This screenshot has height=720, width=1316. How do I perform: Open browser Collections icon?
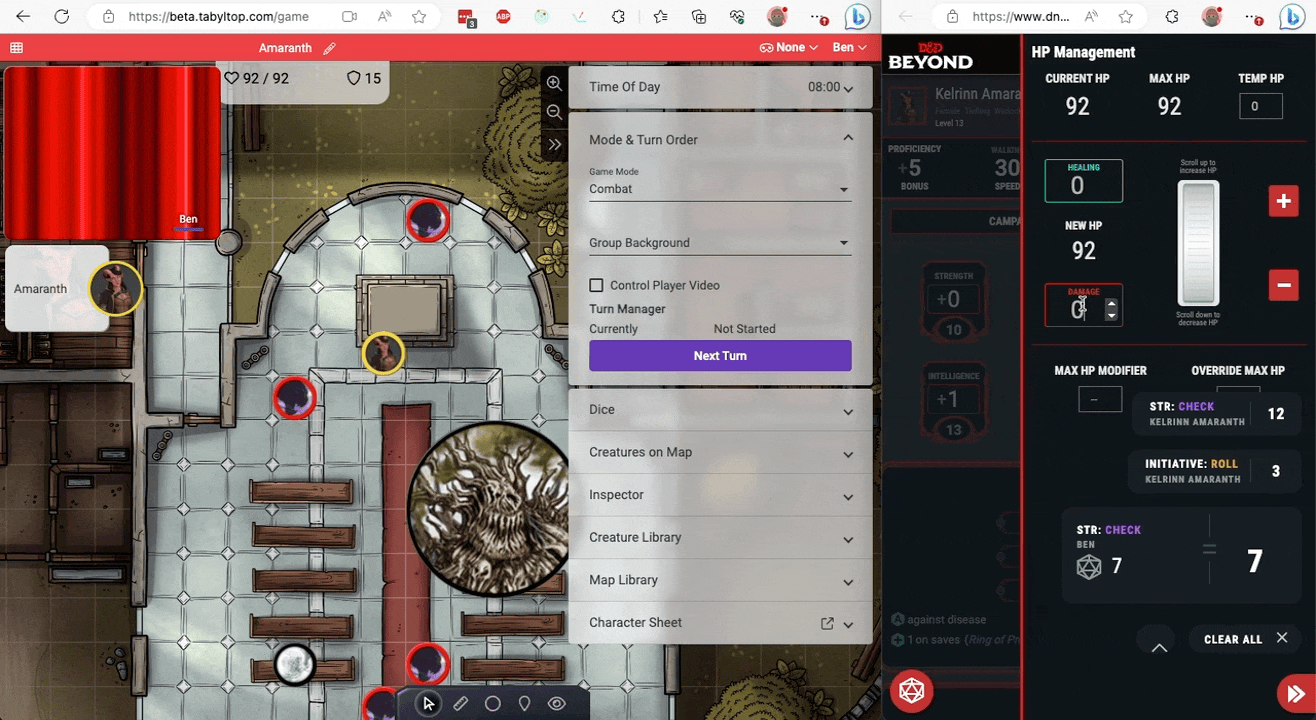coord(699,17)
